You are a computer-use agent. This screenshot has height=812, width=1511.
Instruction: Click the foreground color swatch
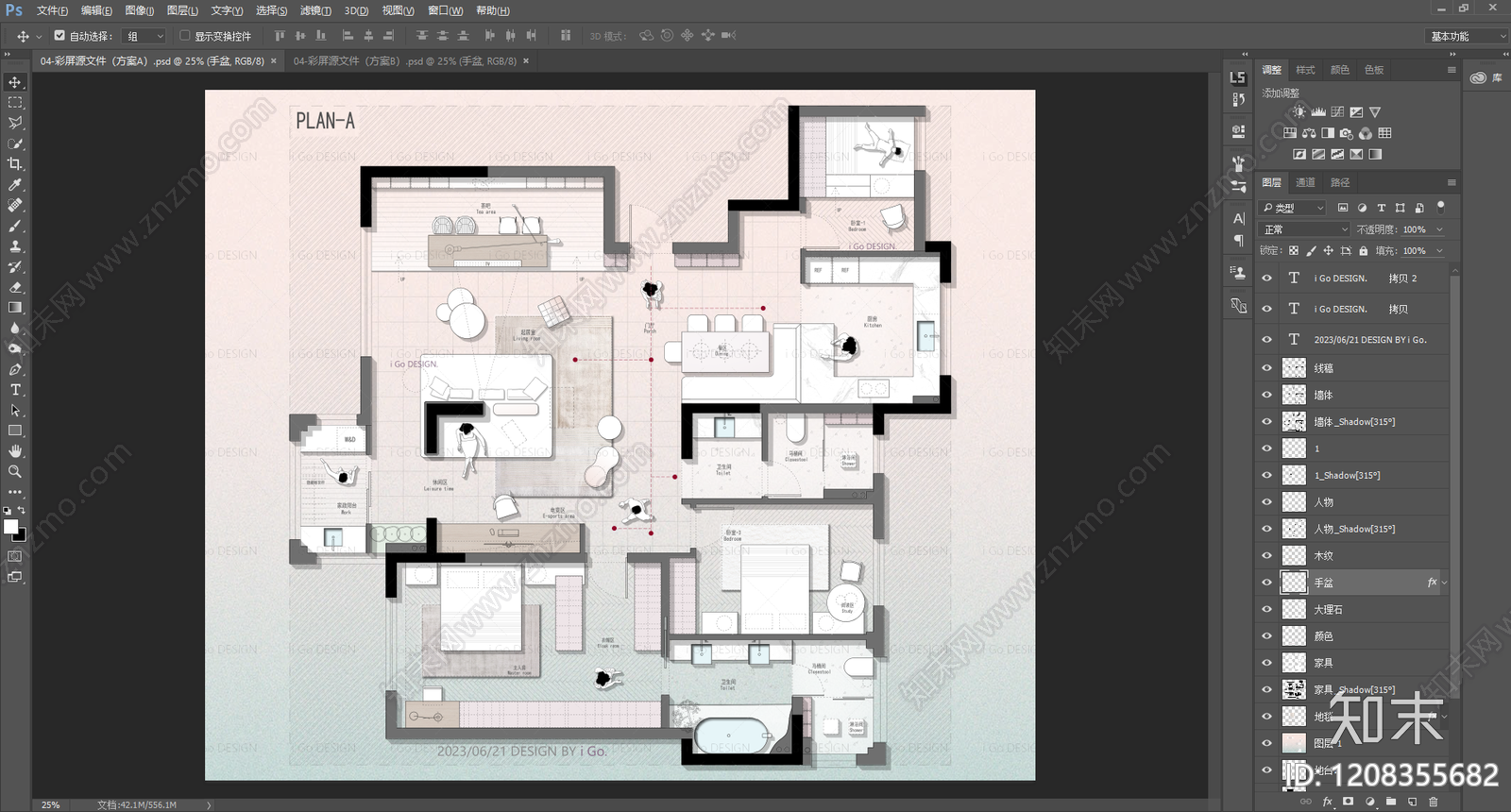(x=11, y=527)
